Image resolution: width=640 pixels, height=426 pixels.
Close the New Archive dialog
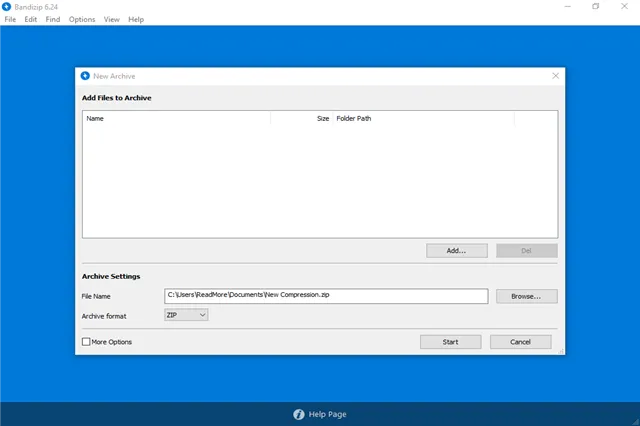[x=556, y=76]
